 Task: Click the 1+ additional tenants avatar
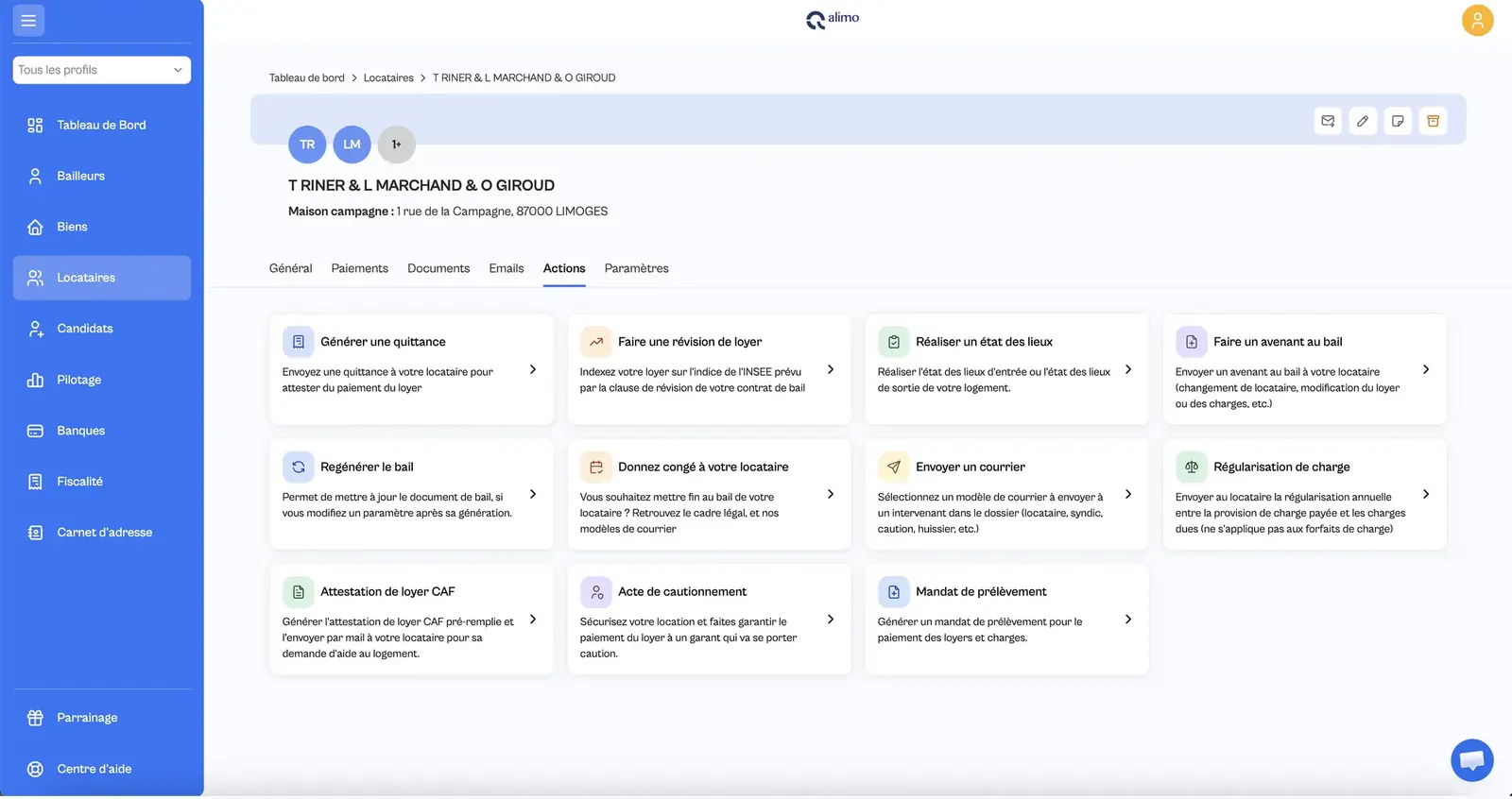(x=396, y=144)
